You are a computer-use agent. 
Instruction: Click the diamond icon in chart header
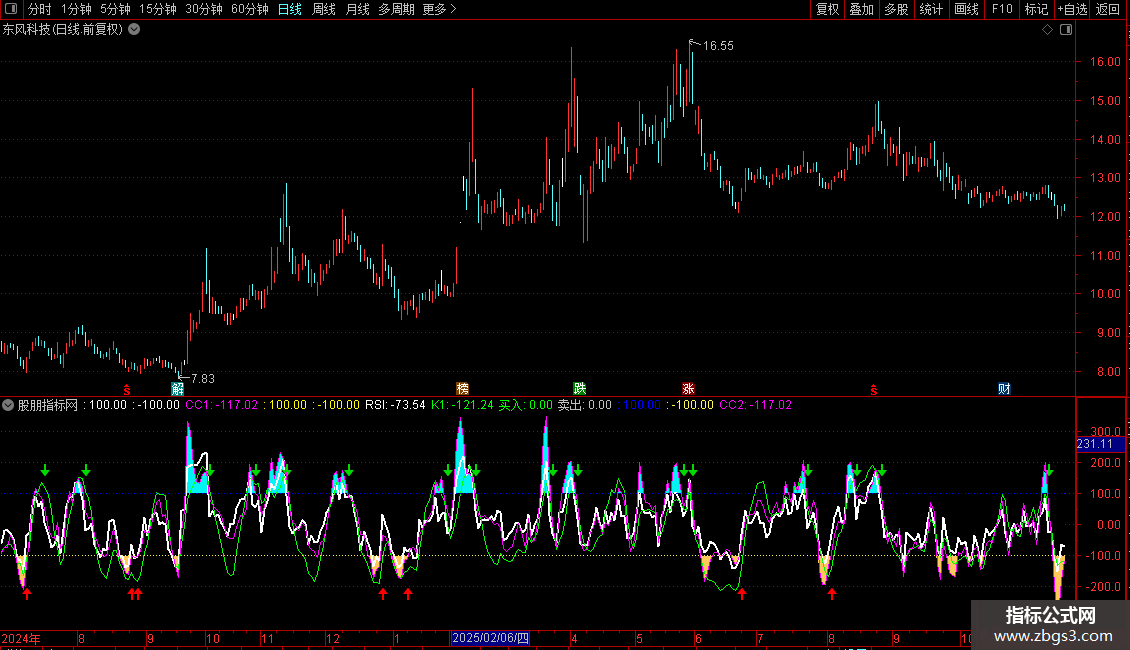click(1047, 30)
